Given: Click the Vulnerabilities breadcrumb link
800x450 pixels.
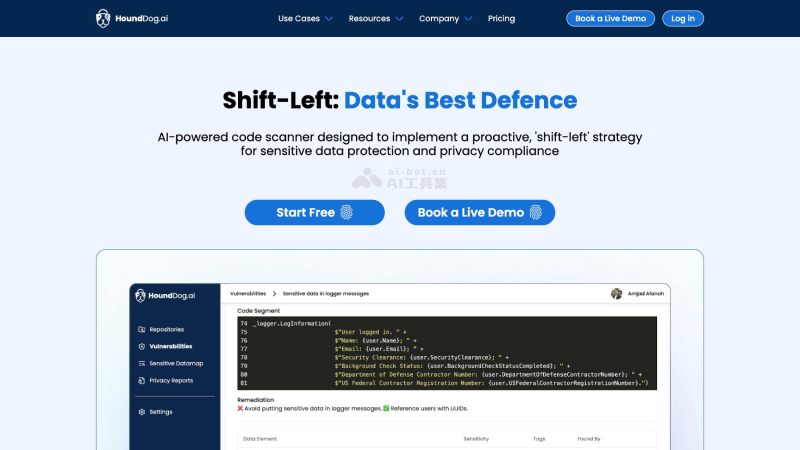Looking at the screenshot, I should (248, 294).
